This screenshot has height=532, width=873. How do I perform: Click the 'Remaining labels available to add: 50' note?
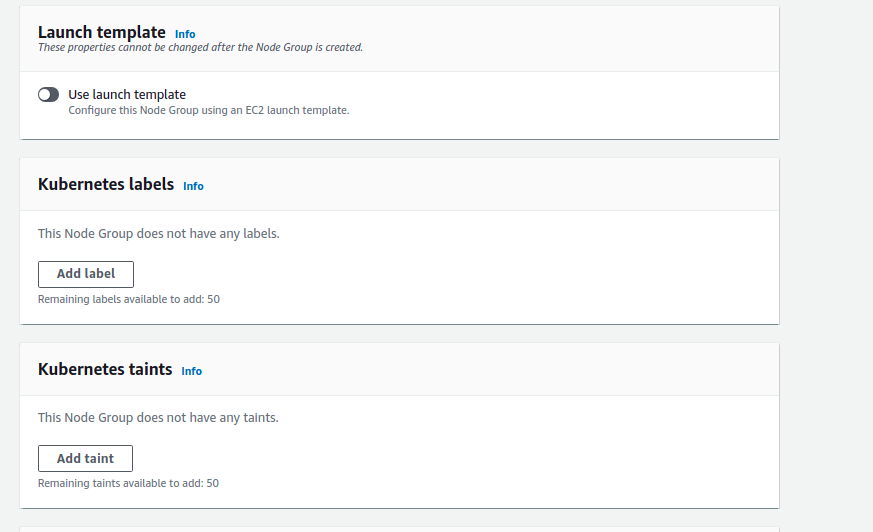129,299
